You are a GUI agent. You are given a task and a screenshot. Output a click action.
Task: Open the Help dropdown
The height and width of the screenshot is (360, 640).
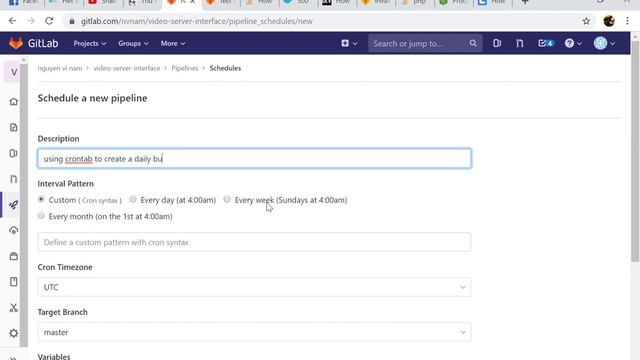click(573, 43)
